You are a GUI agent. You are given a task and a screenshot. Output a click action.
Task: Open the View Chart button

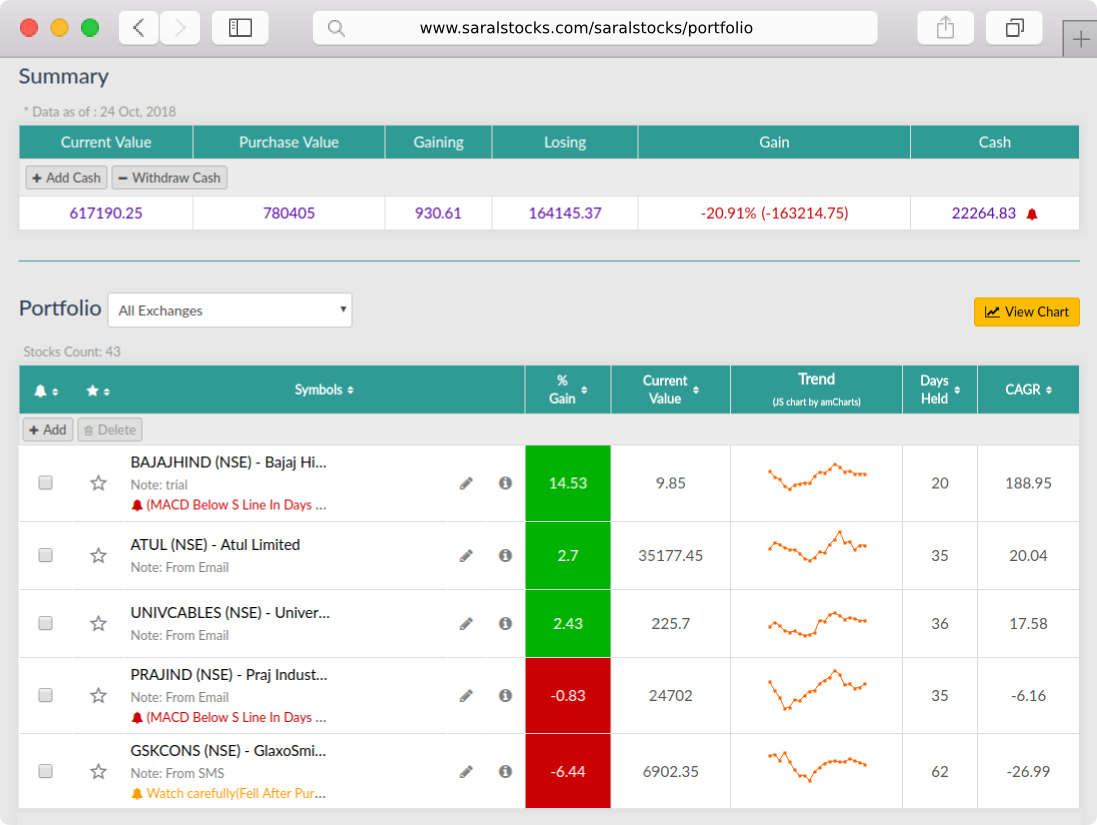click(x=1026, y=312)
